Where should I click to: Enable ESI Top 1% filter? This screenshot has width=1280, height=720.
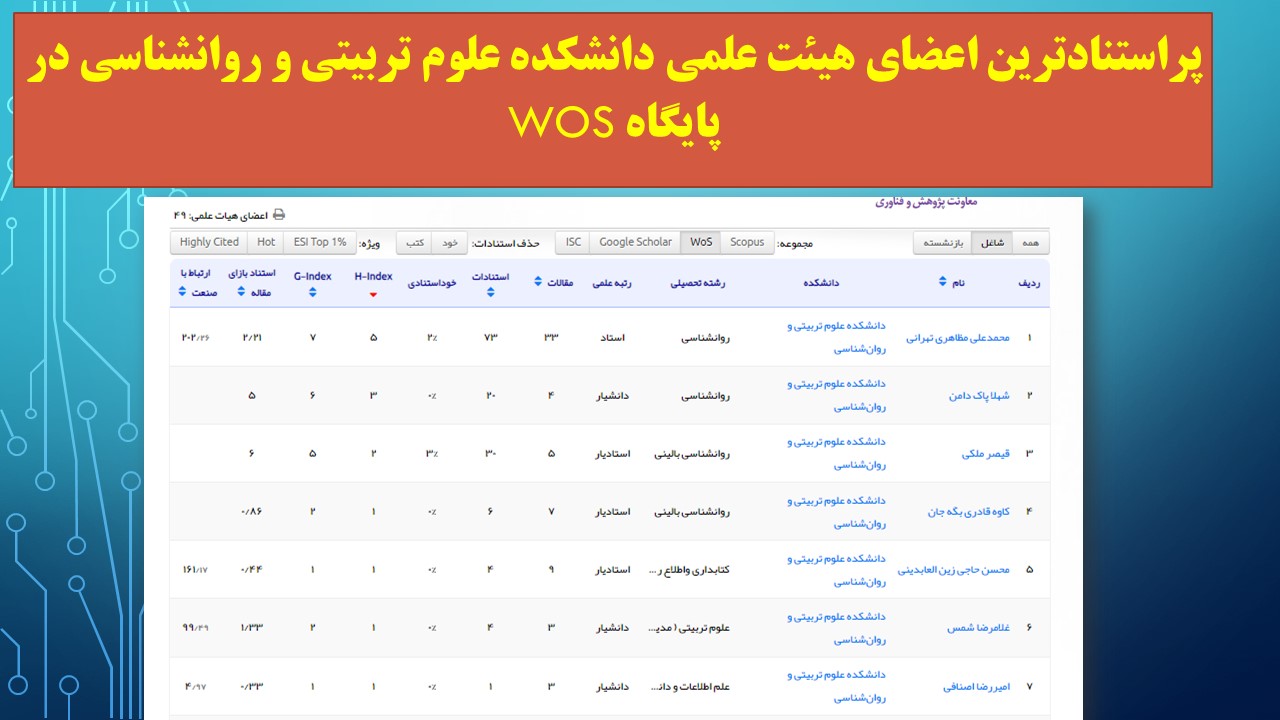[319, 242]
